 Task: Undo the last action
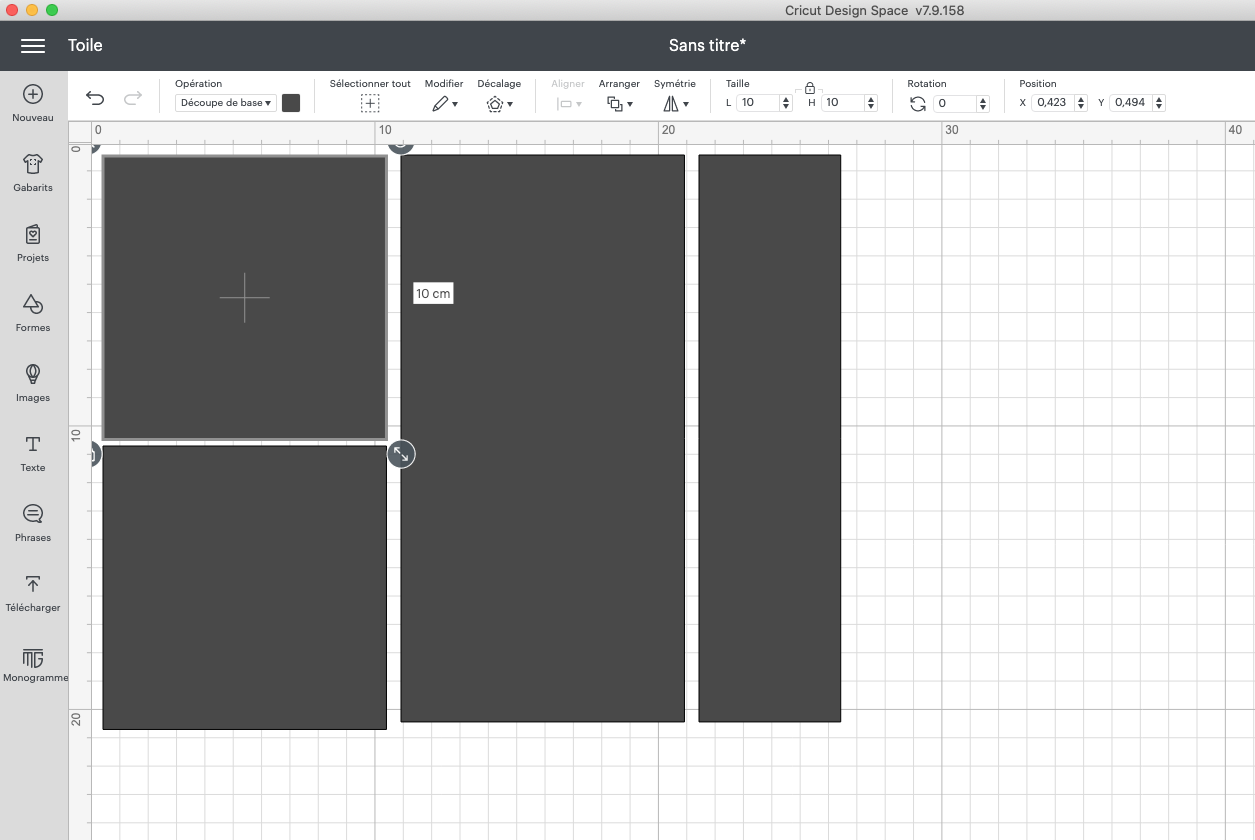(95, 98)
